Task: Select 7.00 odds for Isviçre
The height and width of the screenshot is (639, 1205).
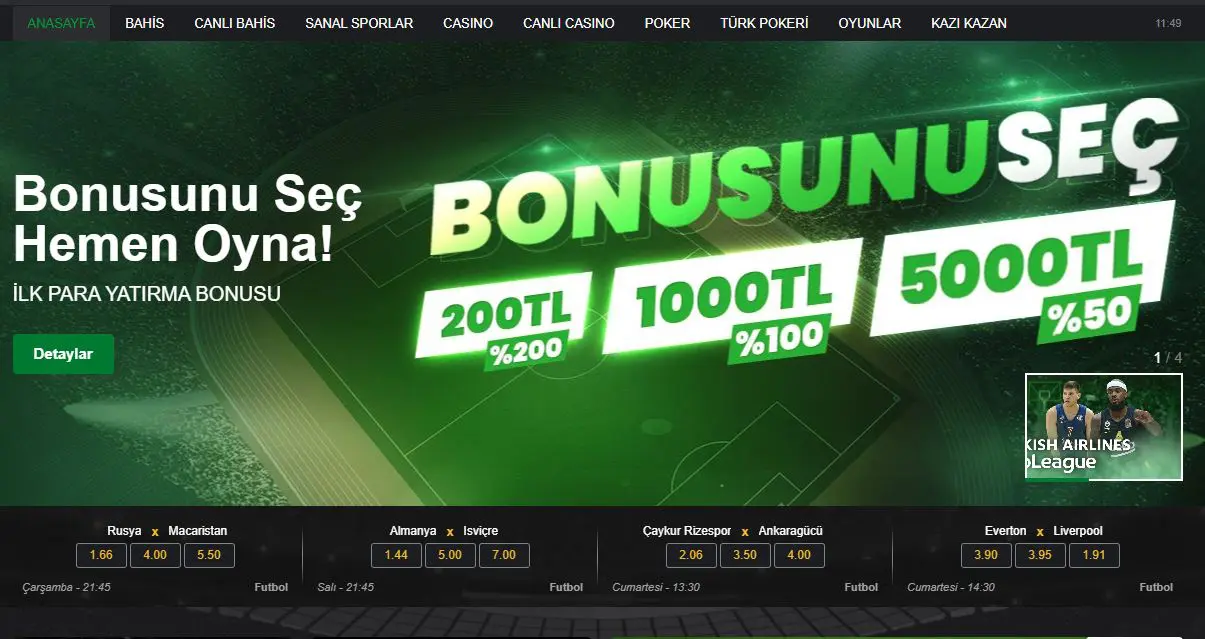Action: (x=504, y=555)
